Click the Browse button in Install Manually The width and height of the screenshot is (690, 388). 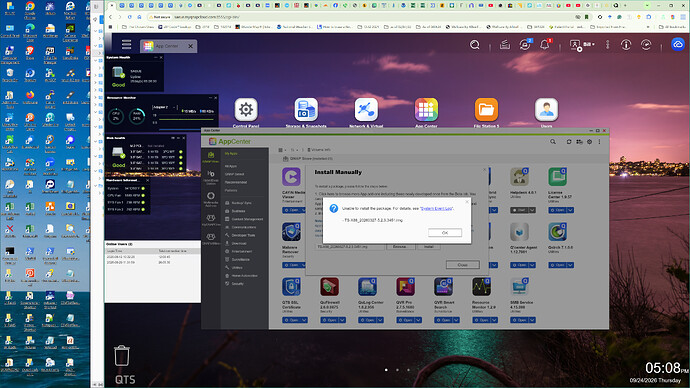(400, 247)
